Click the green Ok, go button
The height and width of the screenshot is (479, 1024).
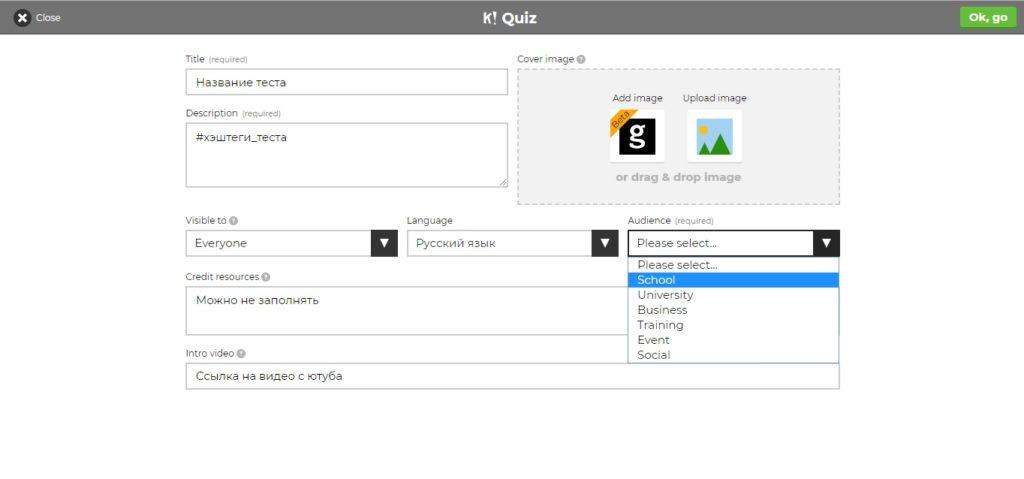tap(988, 18)
